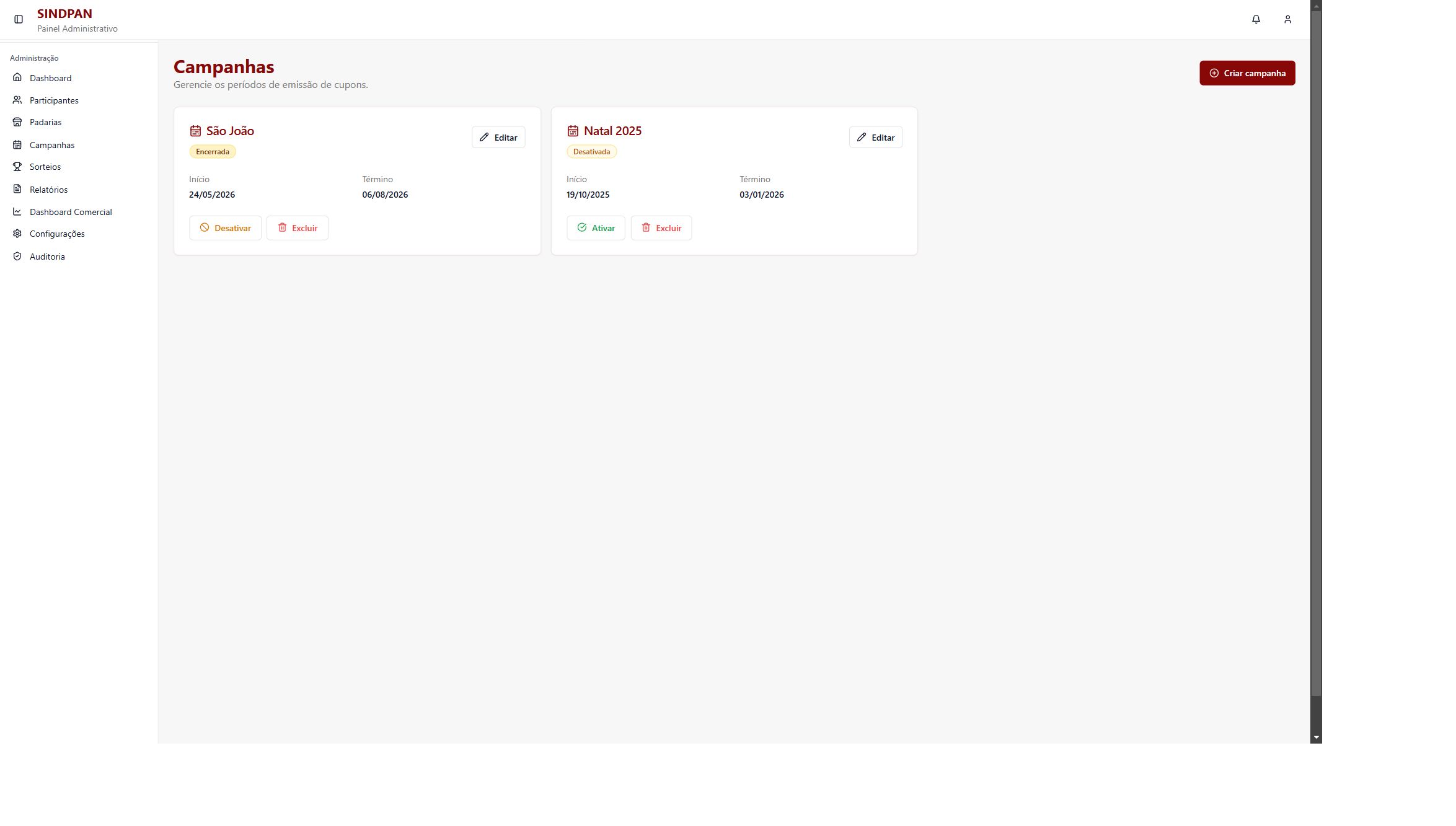Select Campanhas in the sidebar
Viewport: 1456px width, 826px height.
pos(79,145)
